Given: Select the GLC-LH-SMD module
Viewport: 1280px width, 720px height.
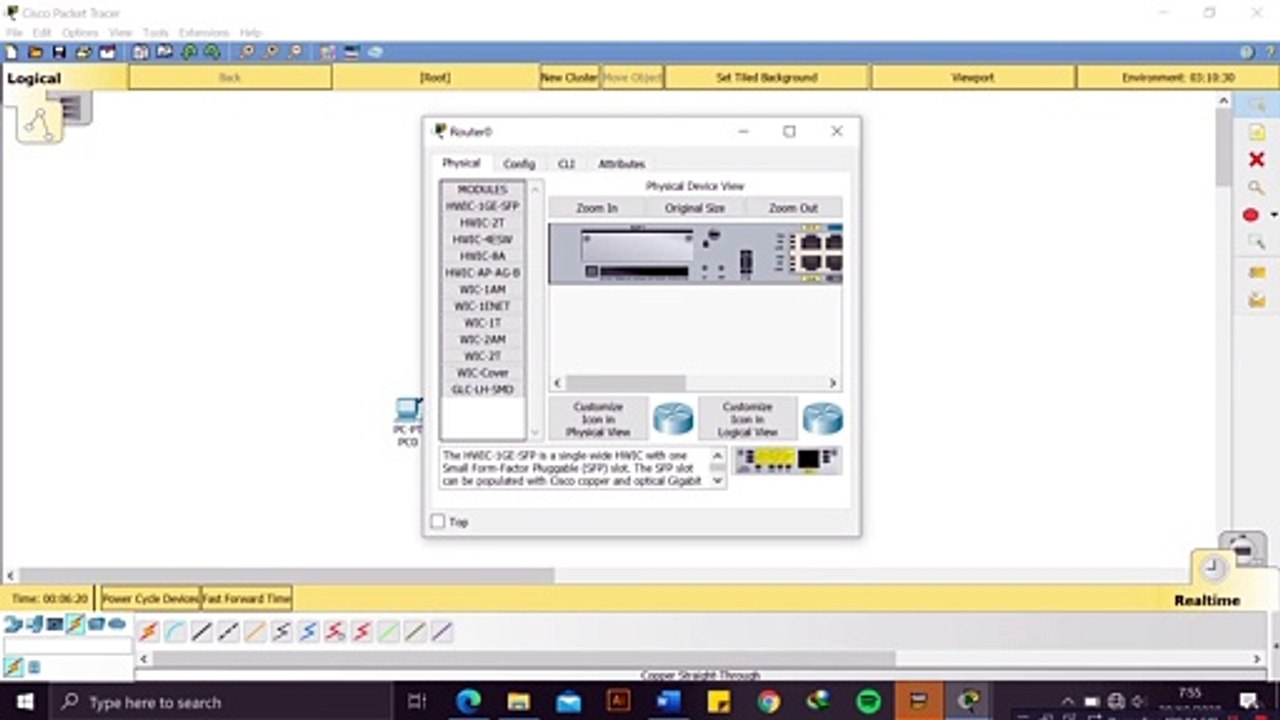Looking at the screenshot, I should [x=483, y=389].
